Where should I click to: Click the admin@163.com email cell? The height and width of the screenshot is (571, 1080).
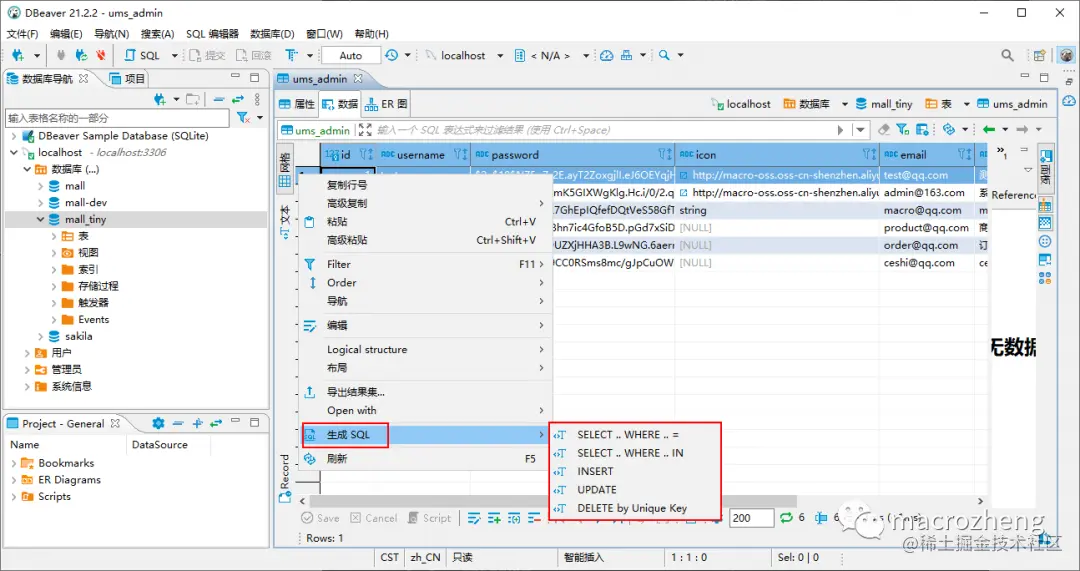coord(926,193)
